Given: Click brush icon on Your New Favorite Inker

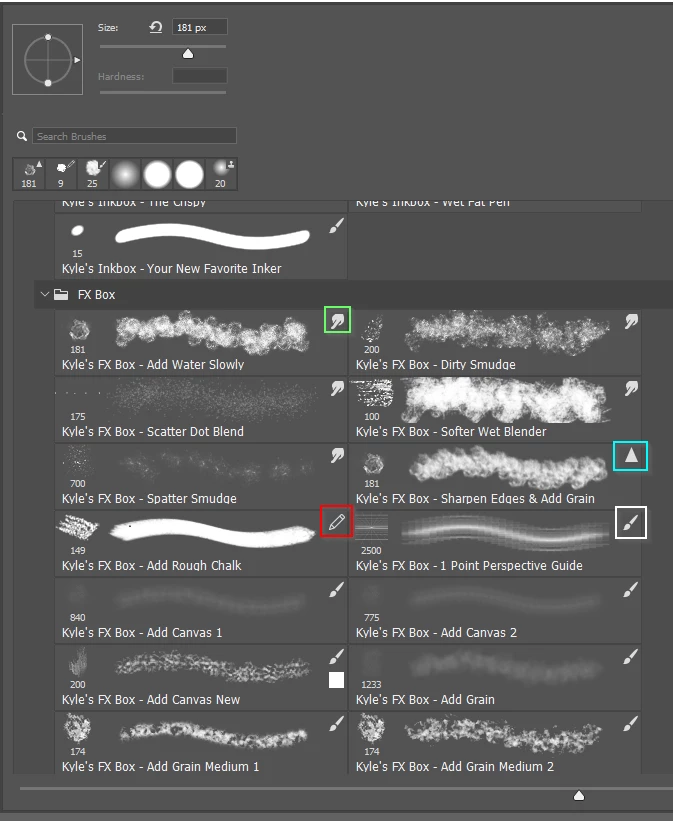Looking at the screenshot, I should pos(337,226).
